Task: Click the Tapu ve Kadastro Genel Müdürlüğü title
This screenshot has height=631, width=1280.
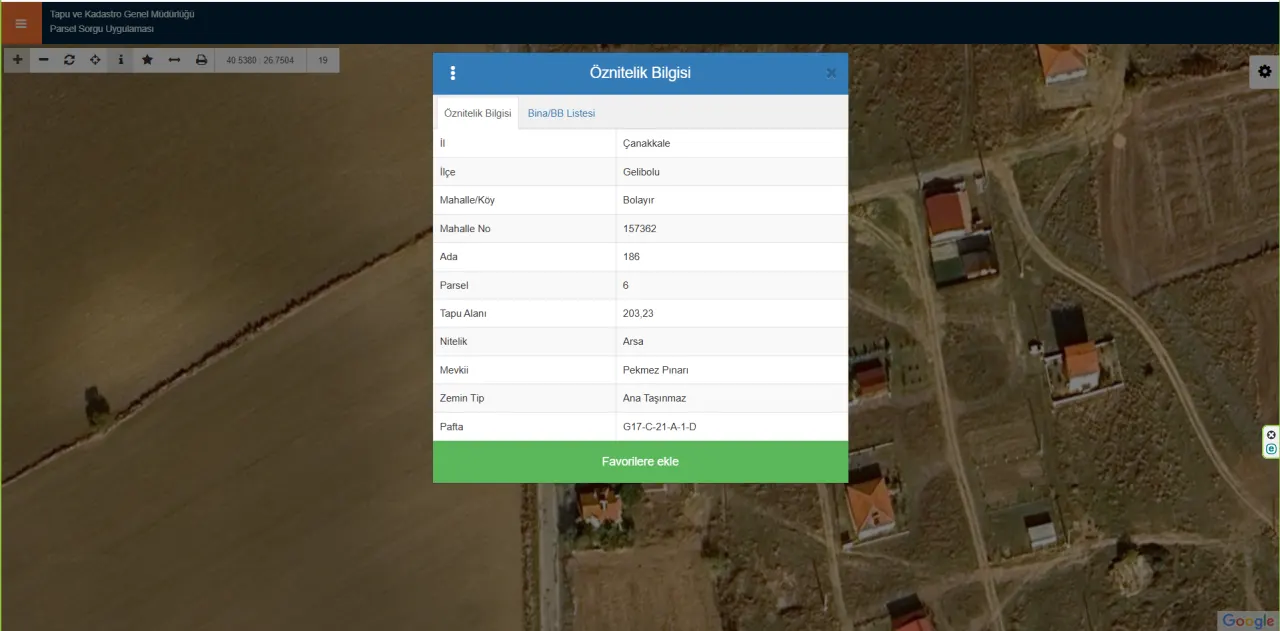Action: (x=122, y=14)
